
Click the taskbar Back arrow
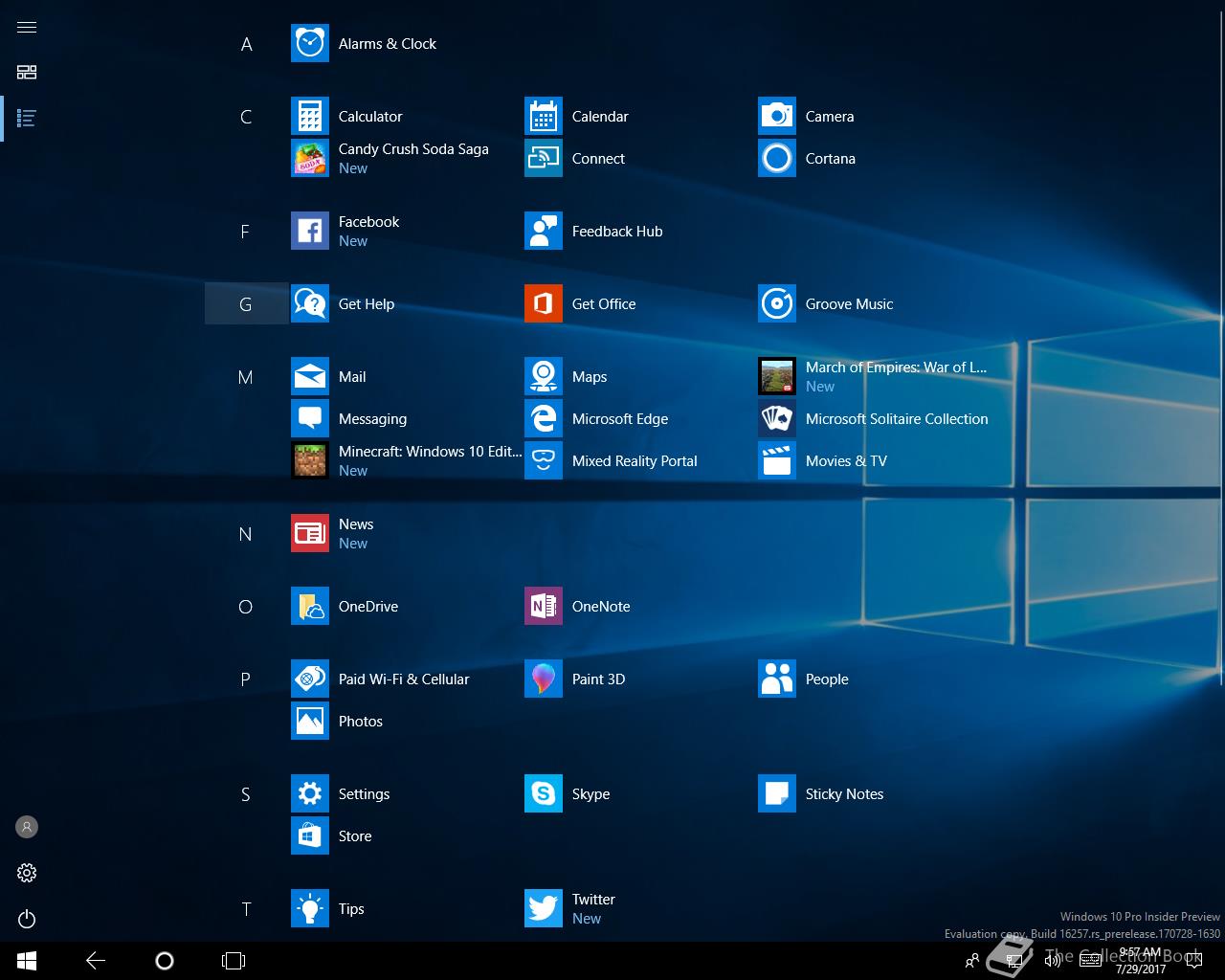96,961
